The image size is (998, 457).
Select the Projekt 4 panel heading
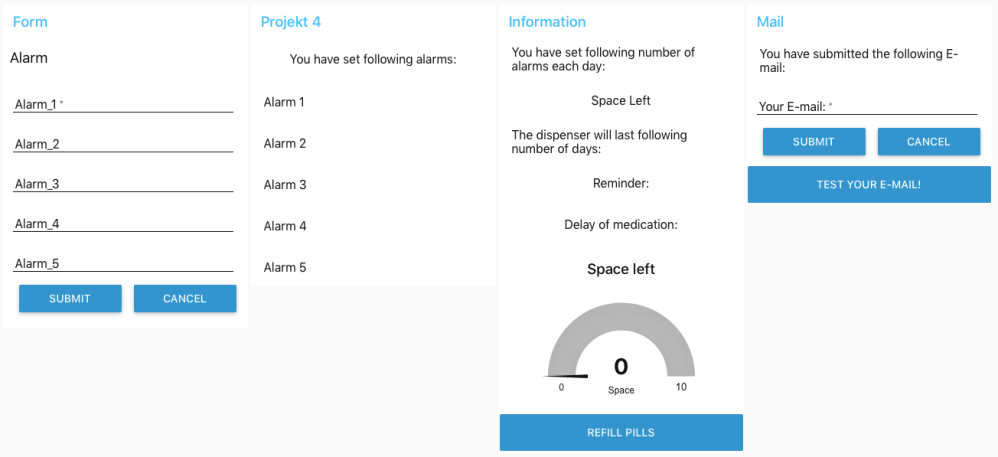[291, 22]
